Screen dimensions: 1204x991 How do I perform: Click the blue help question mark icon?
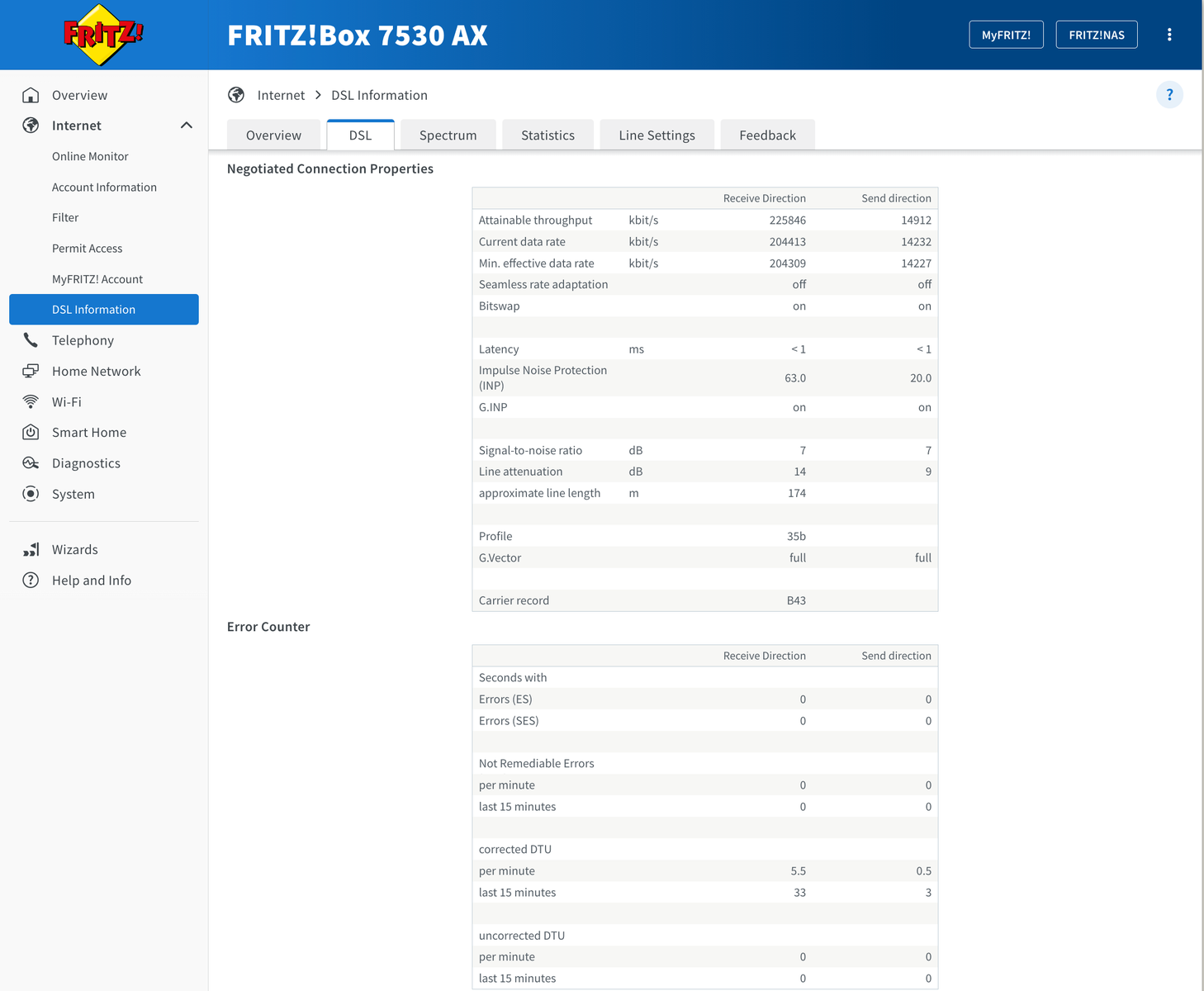click(x=1169, y=95)
